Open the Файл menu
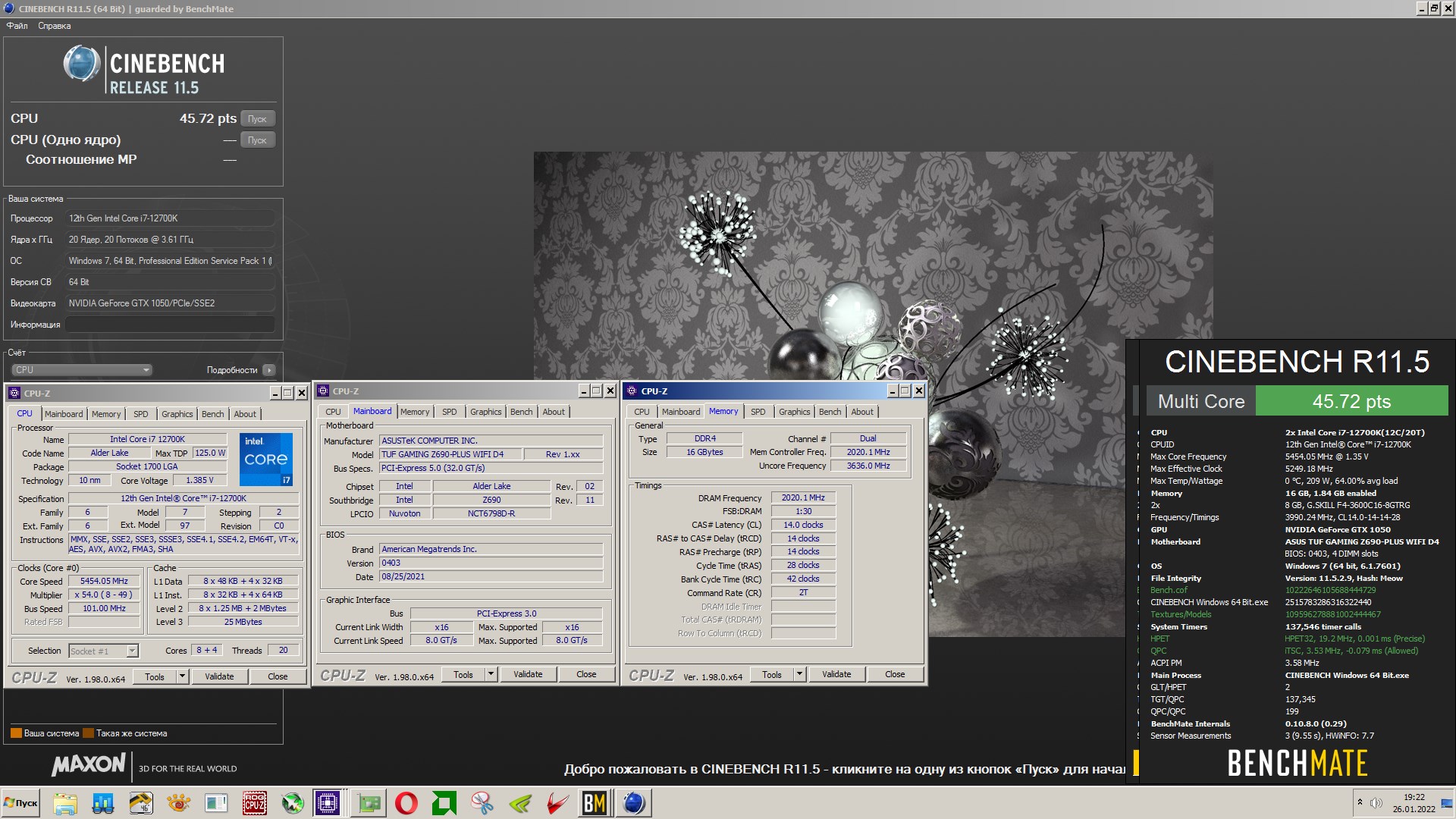This screenshot has height=819, width=1456. coord(17,26)
